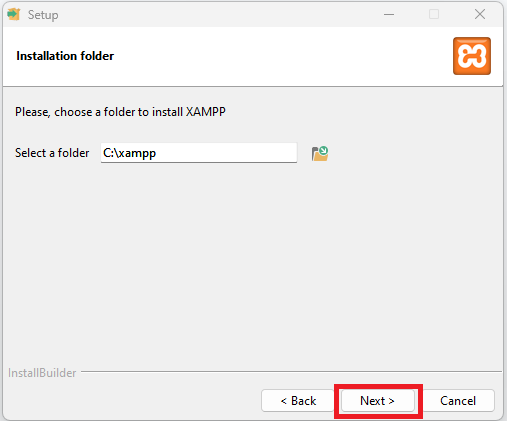
Task: Click the InstallBuilder label
Action: 42,373
